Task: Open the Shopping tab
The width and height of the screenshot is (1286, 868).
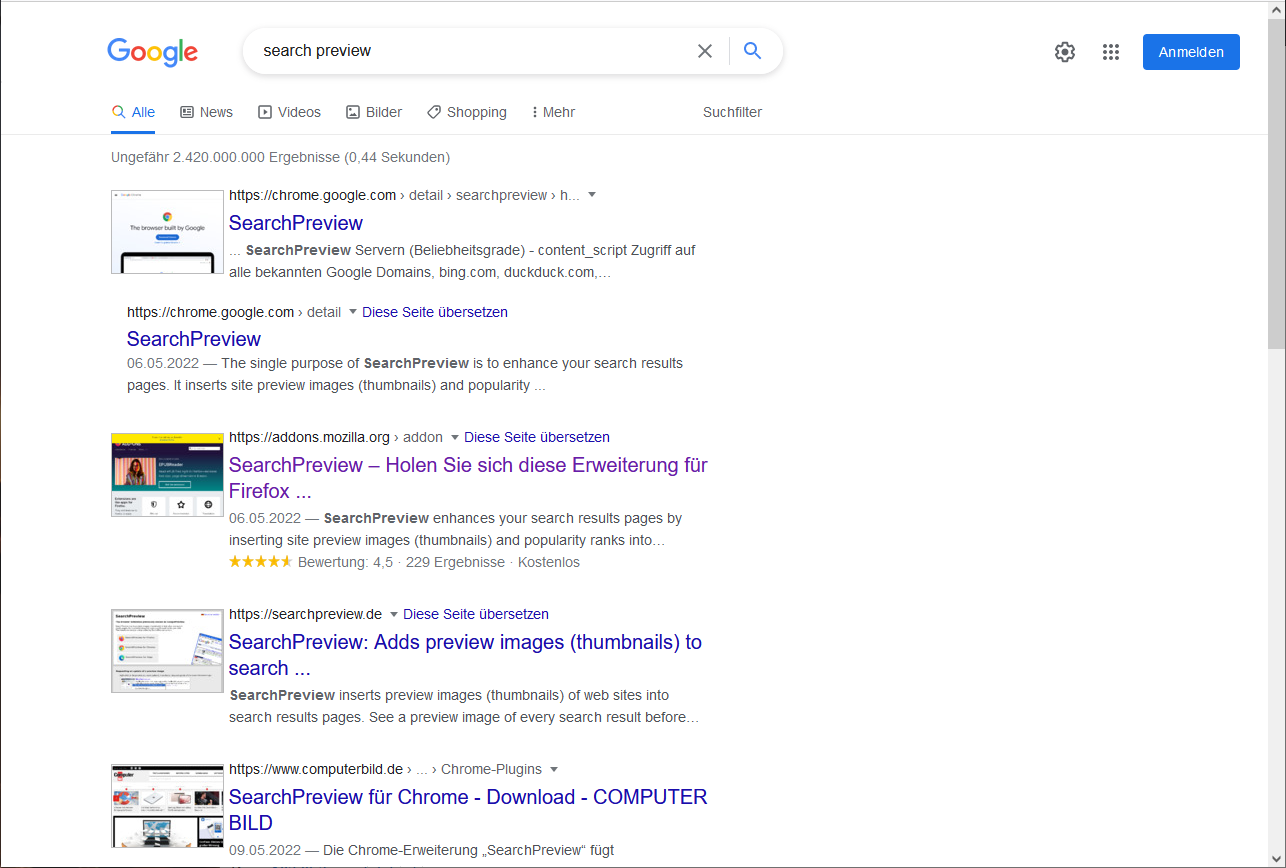Action: (466, 112)
